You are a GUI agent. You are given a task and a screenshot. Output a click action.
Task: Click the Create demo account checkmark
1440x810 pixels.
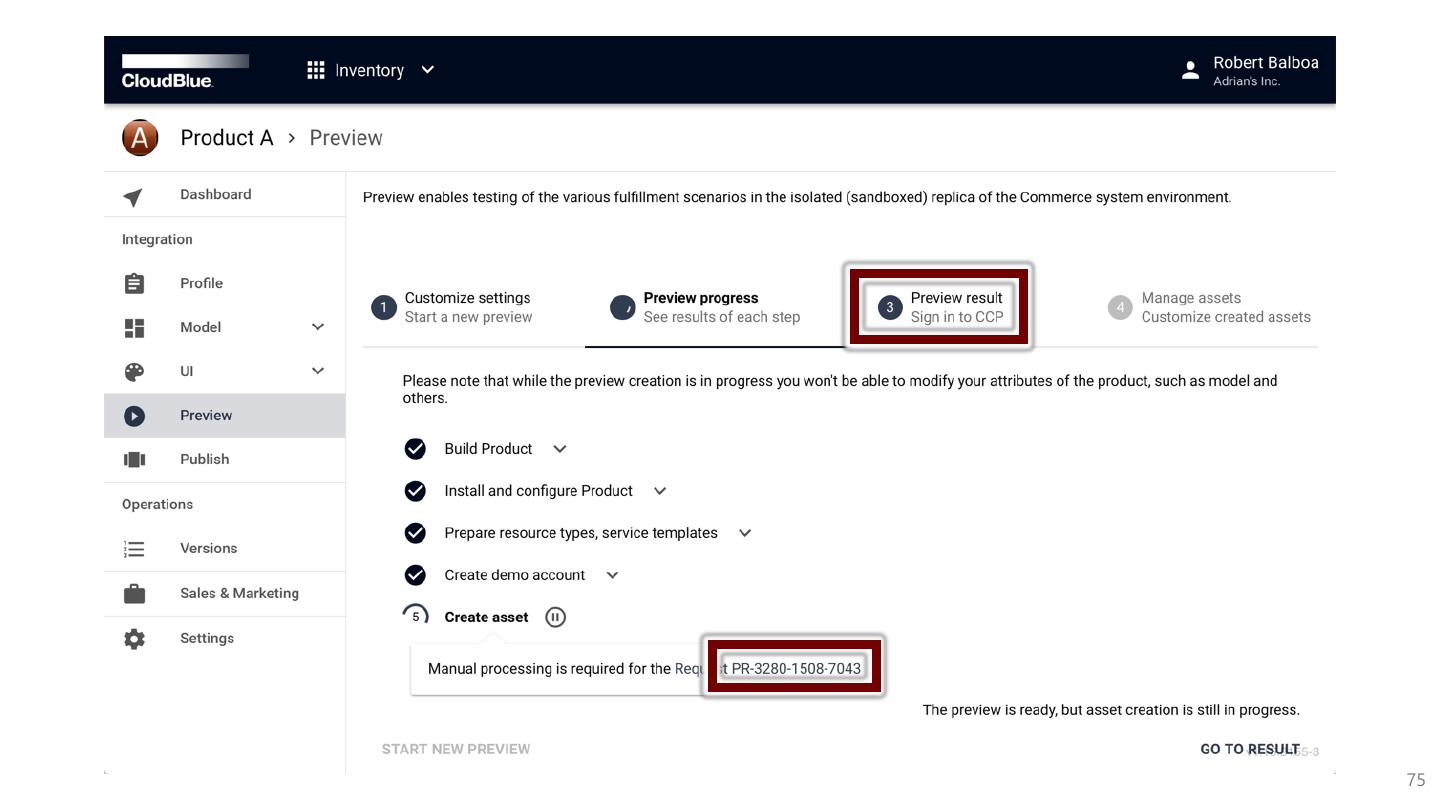[415, 575]
